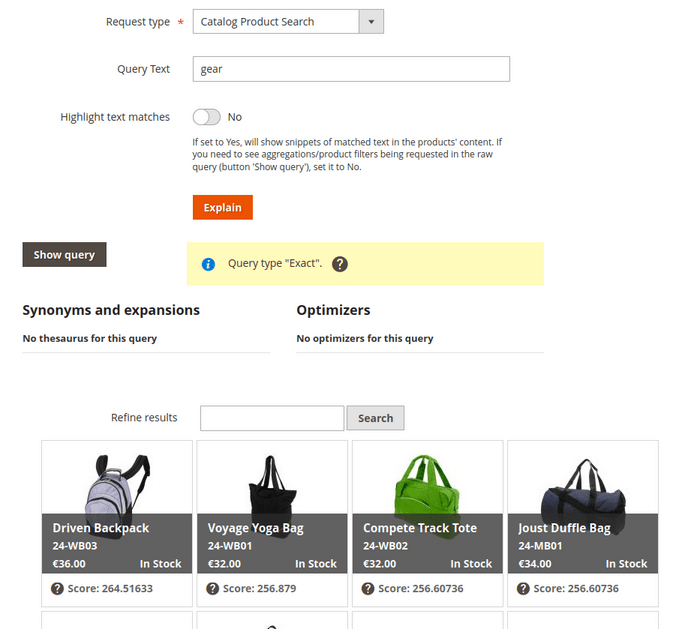Click the score help icon for Joust Duffle Bag
The width and height of the screenshot is (679, 629).
tap(524, 589)
